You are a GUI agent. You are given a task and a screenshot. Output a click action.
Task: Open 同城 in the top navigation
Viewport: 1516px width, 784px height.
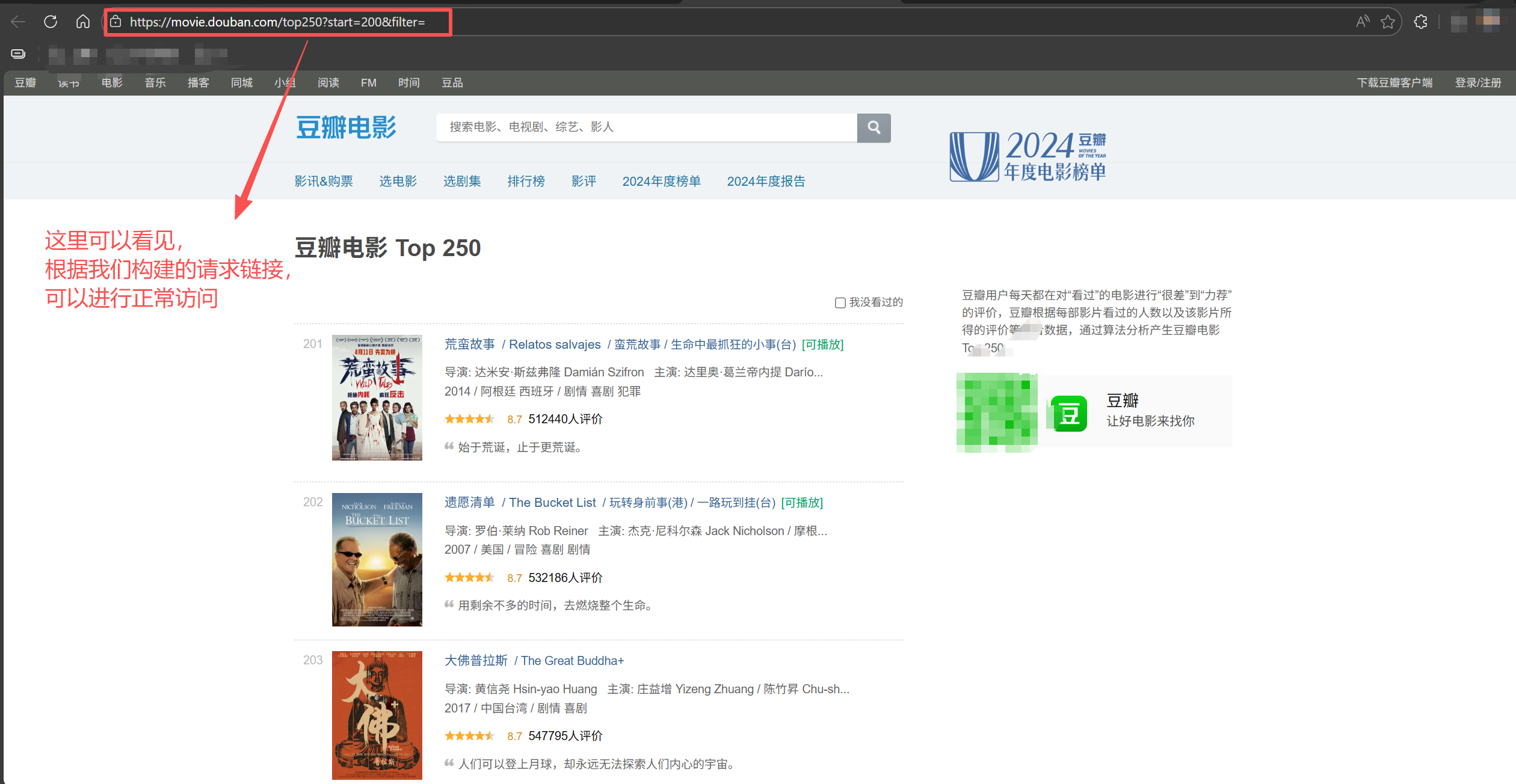click(242, 83)
